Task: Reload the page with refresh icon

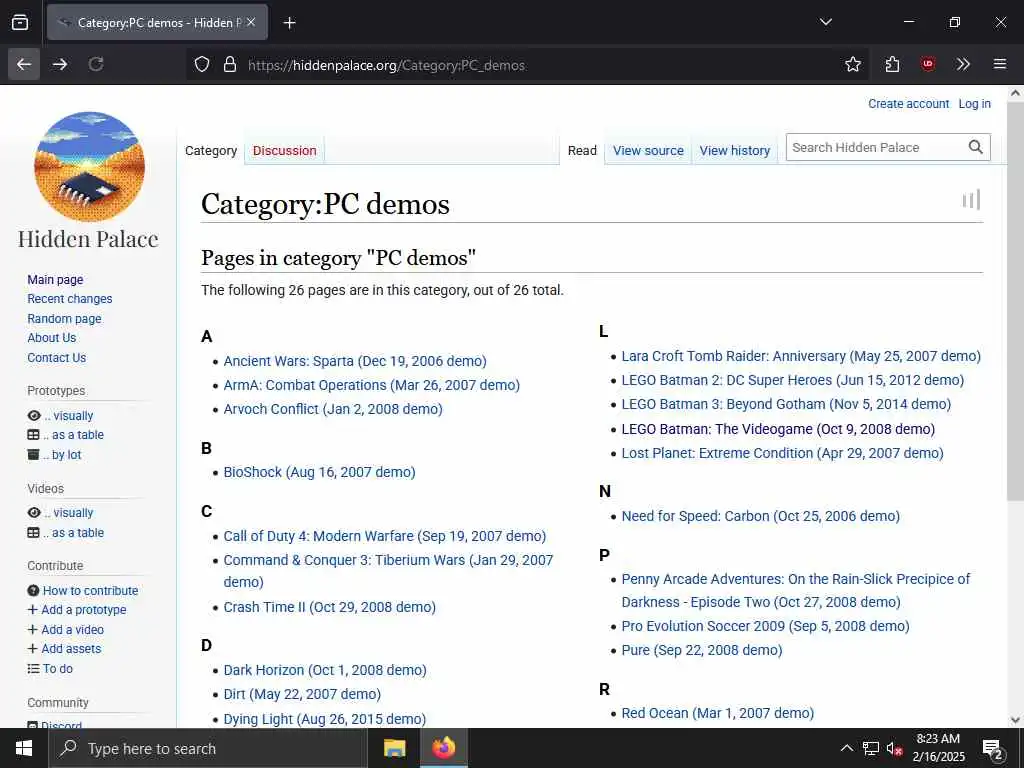Action: tap(96, 64)
